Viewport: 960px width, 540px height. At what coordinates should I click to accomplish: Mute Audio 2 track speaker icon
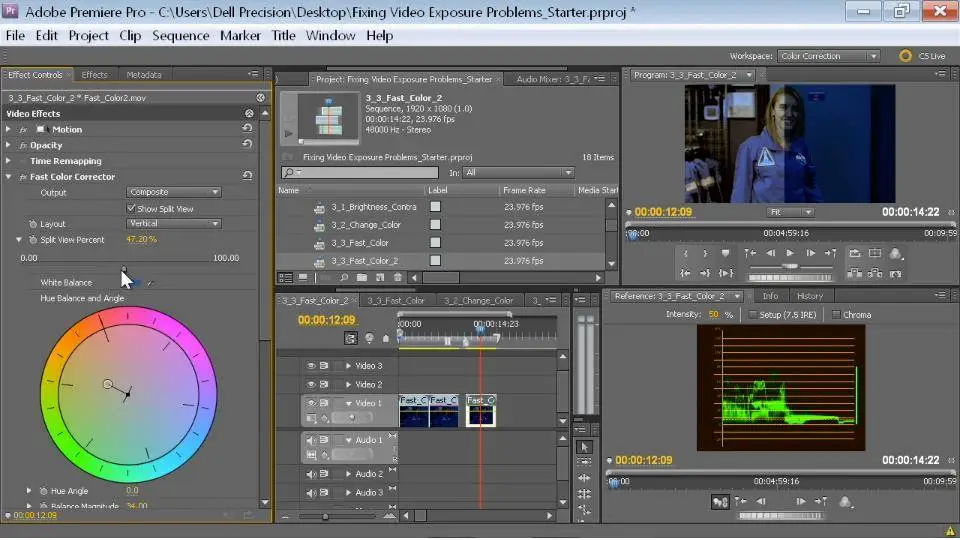coord(311,474)
